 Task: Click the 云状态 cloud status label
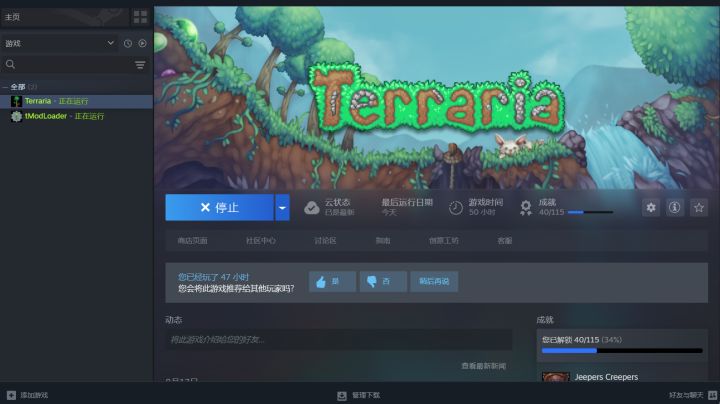338,202
